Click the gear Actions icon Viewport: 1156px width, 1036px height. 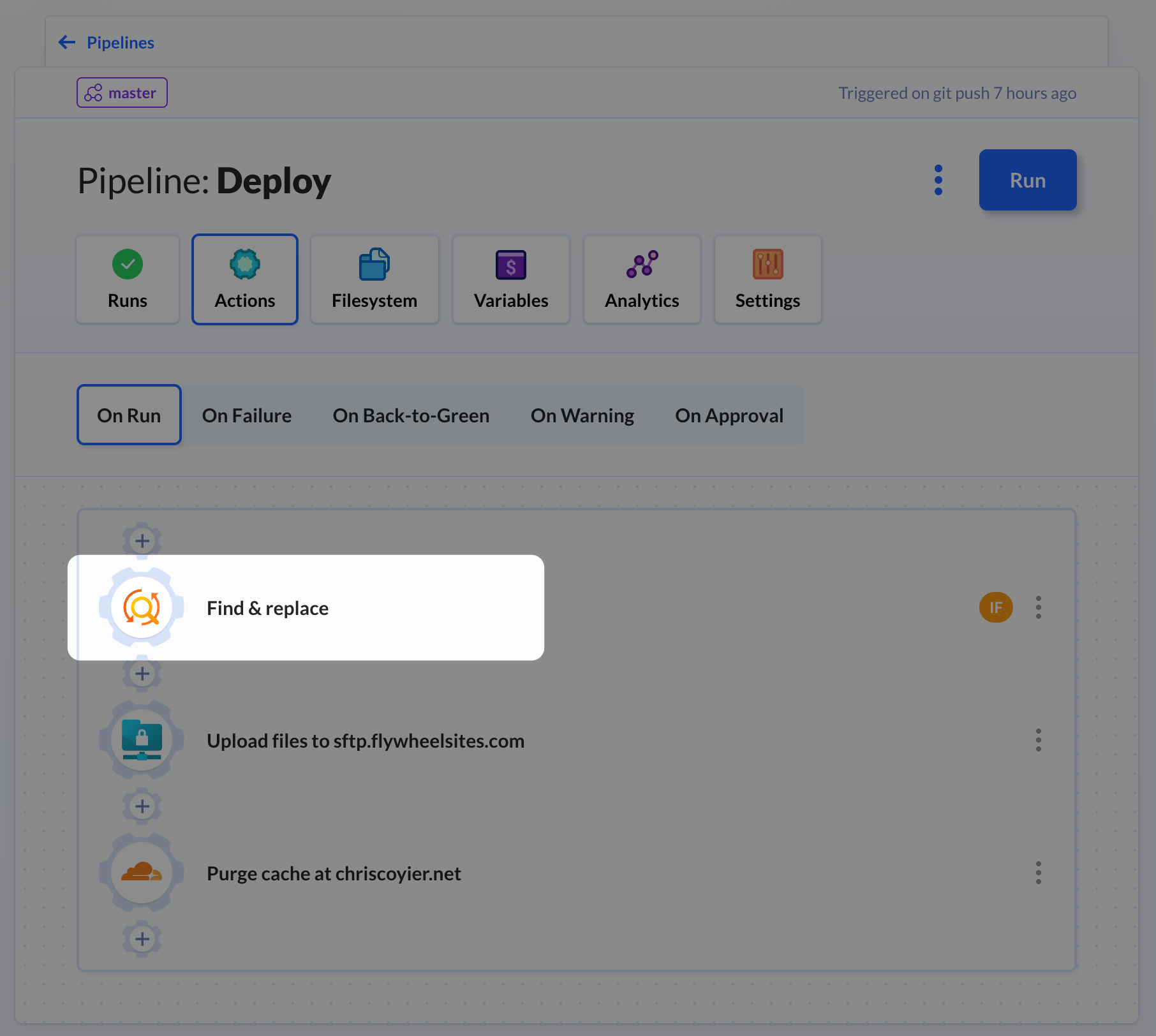click(245, 264)
